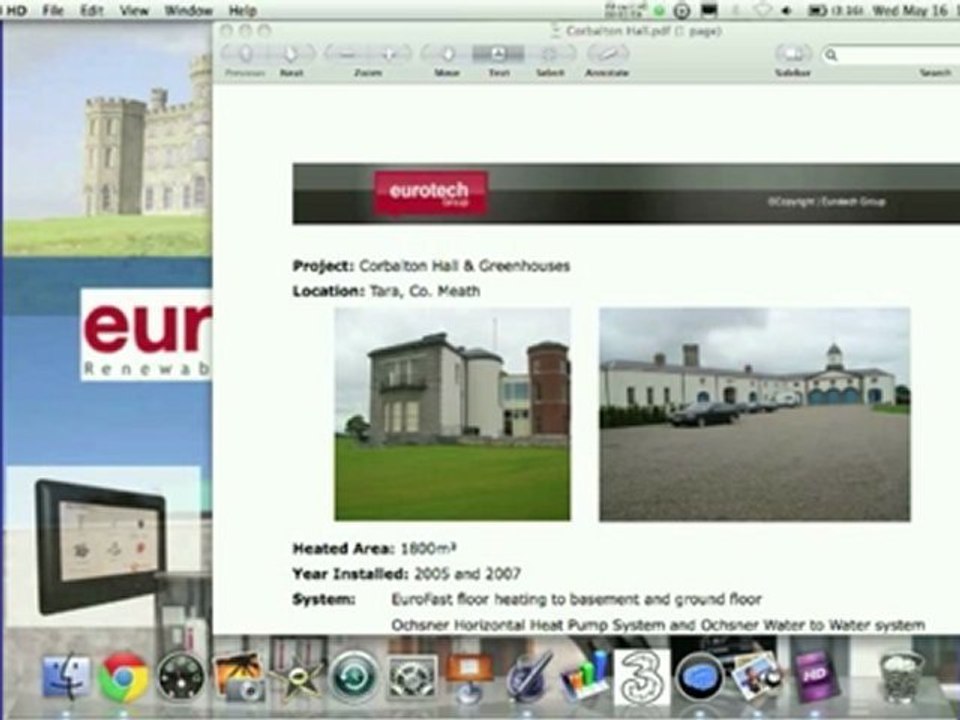This screenshot has width=960, height=720.
Task: Click the Wed May 16 date in the menu bar
Action: pos(909,10)
